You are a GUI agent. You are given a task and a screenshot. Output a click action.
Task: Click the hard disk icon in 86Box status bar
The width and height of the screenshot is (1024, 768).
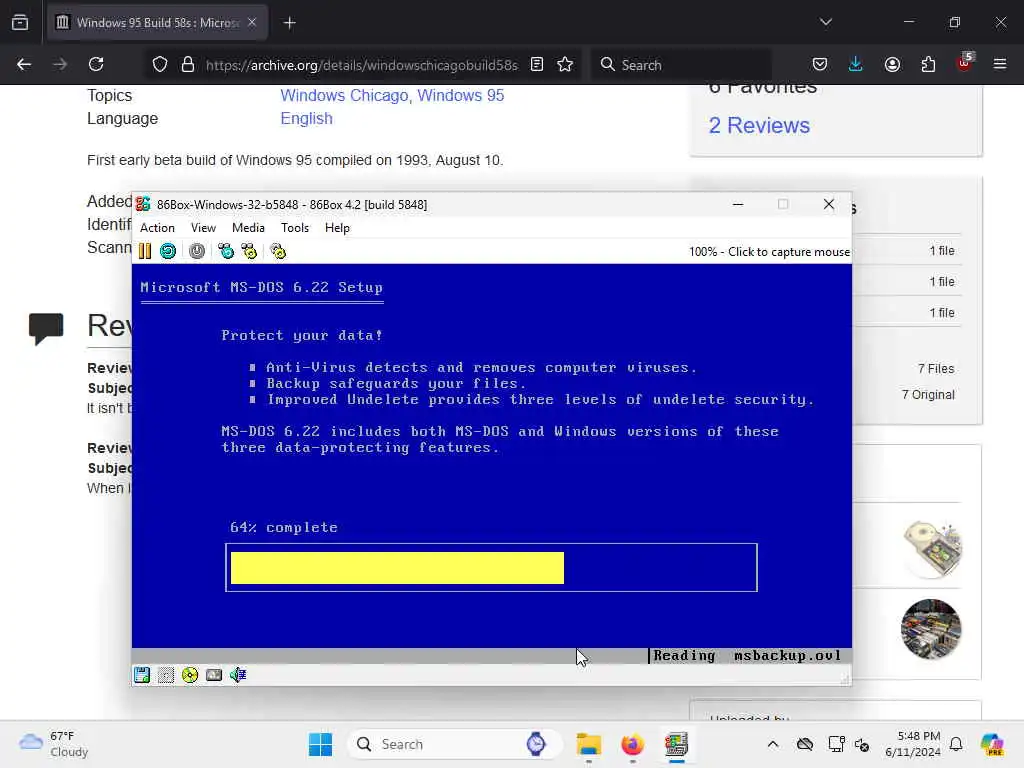[x=214, y=675]
